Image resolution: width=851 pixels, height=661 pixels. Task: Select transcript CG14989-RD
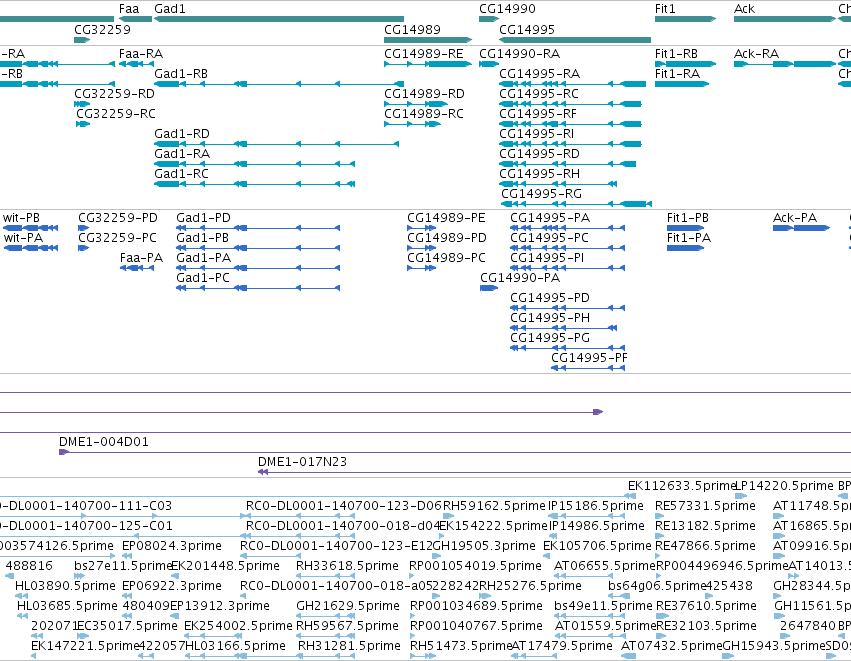coord(416,104)
